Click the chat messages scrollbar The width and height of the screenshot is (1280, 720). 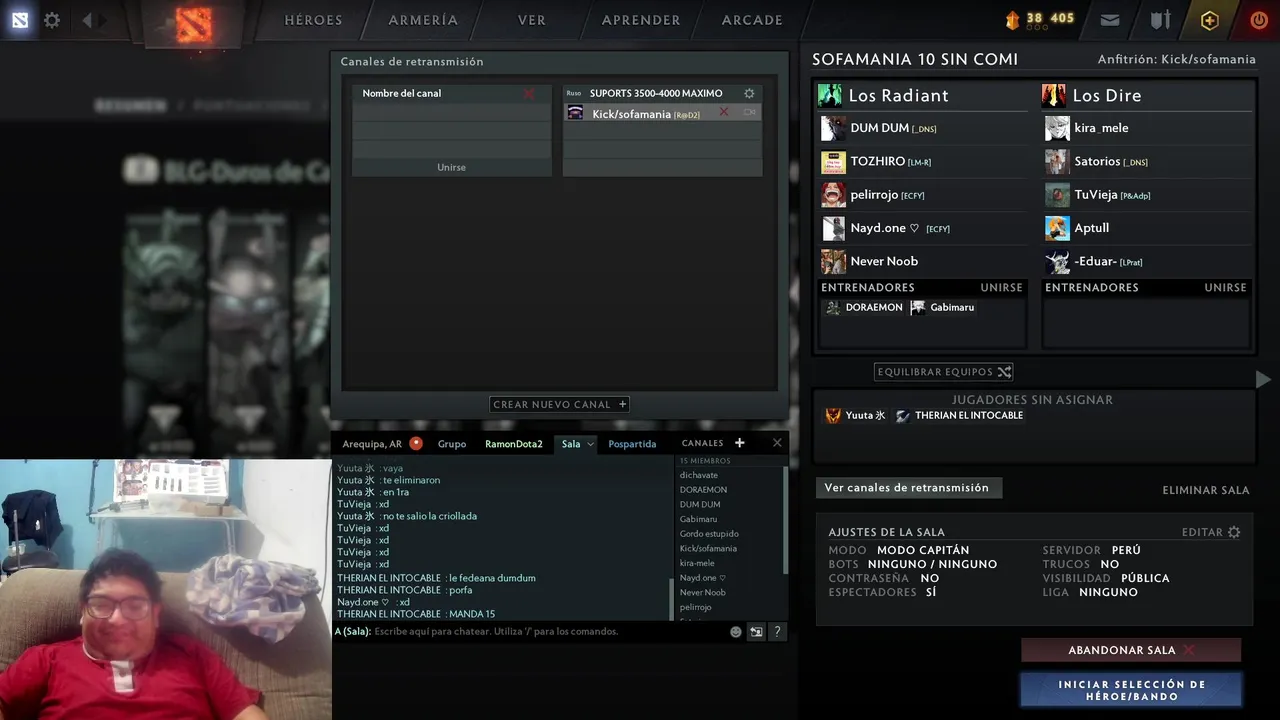(671, 600)
